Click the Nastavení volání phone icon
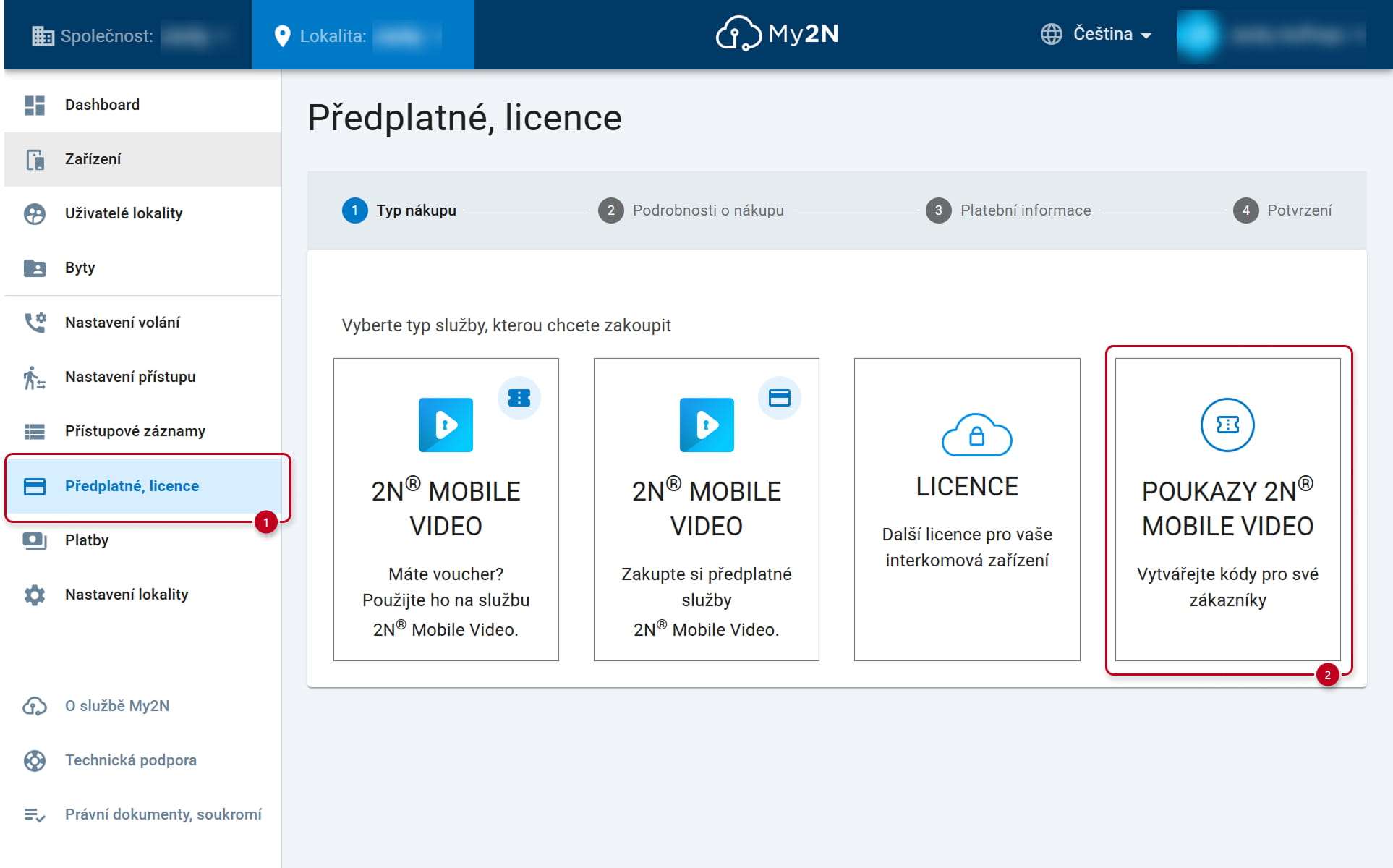The height and width of the screenshot is (868, 1393). 35,323
